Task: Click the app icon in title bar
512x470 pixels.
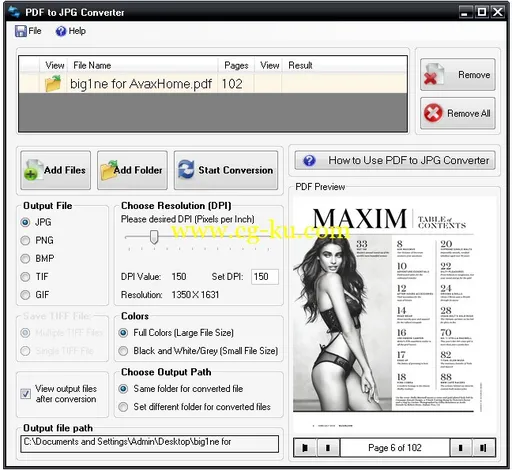Action: (x=14, y=12)
